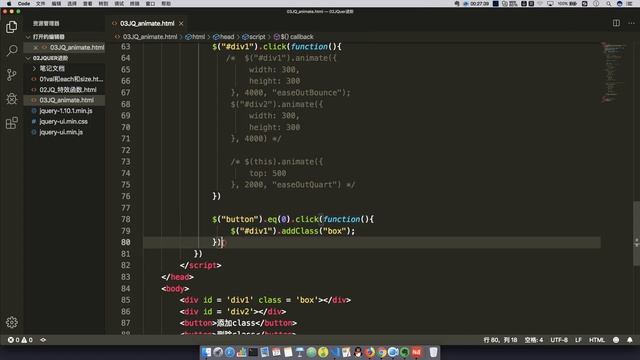Change the HTML language mode status item
Screen dimensions: 640x360
tap(597, 340)
